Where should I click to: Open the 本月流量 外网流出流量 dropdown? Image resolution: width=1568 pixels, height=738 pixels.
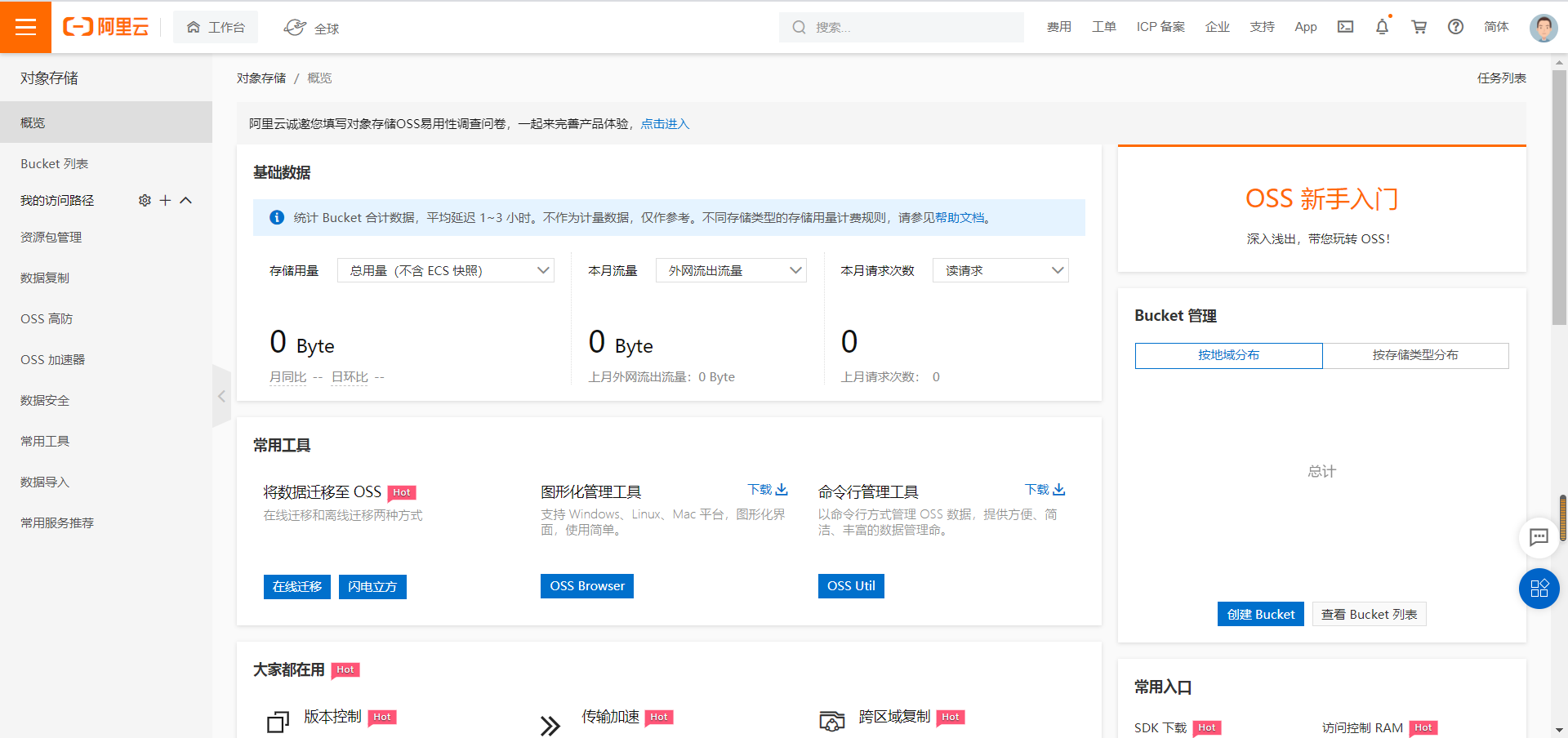pyautogui.click(x=731, y=270)
